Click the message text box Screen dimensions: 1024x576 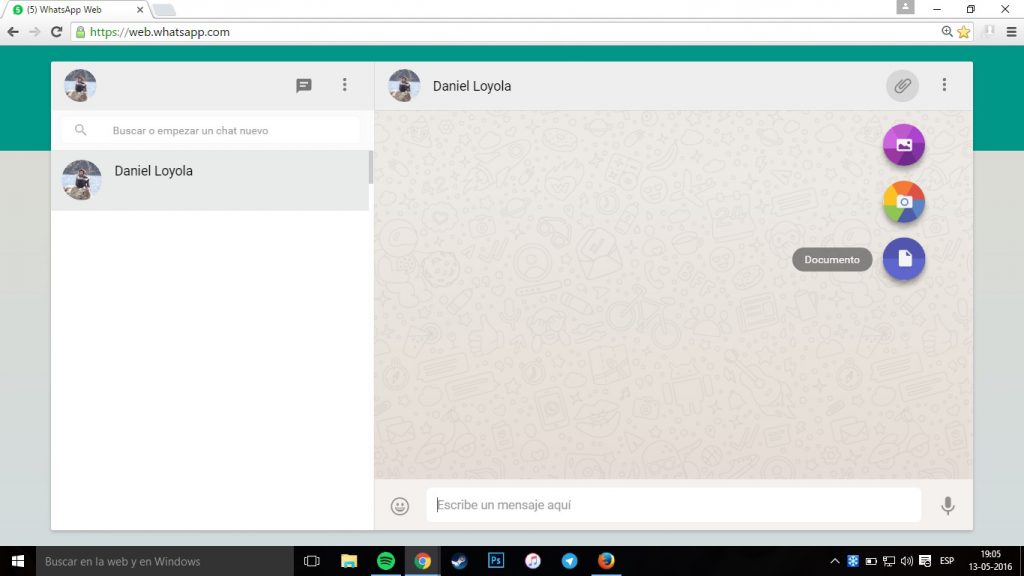pos(673,505)
